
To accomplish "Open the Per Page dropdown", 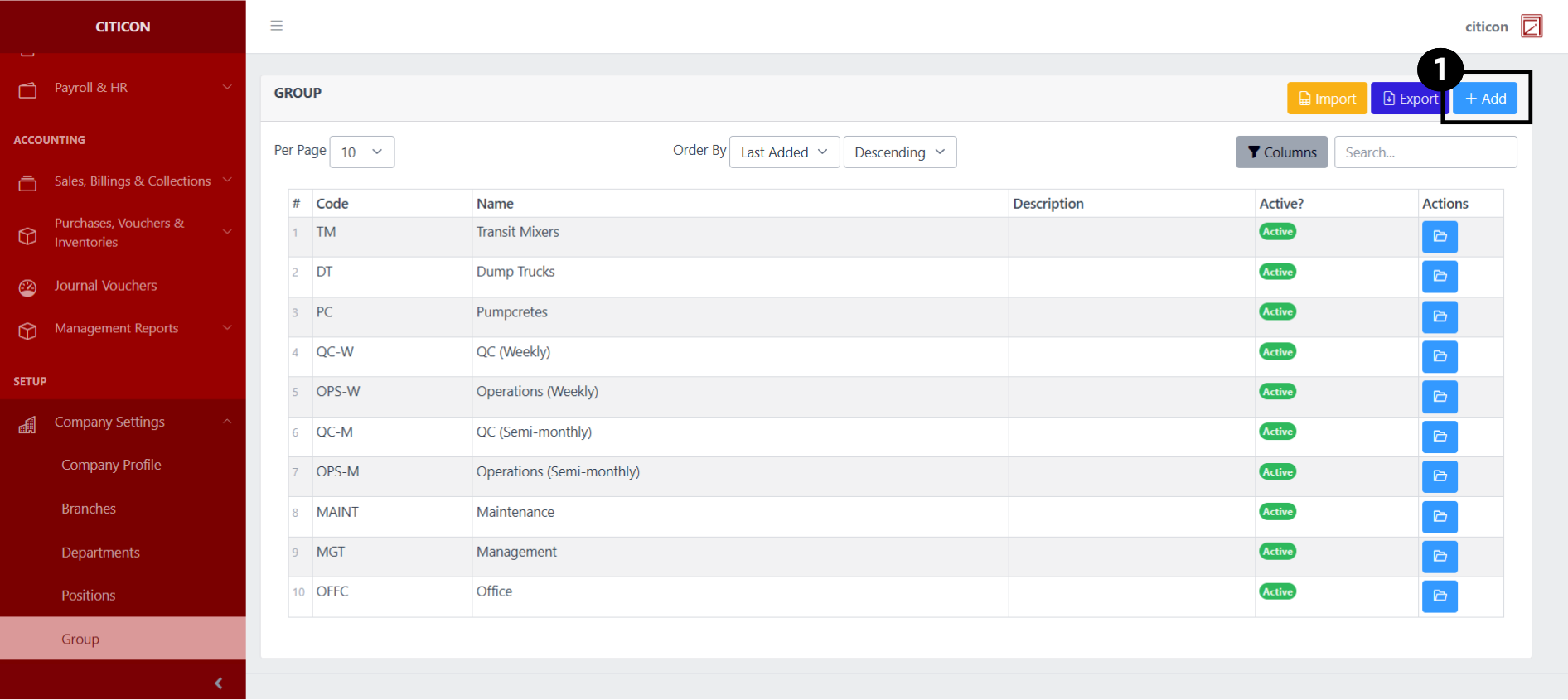I will pyautogui.click(x=361, y=152).
